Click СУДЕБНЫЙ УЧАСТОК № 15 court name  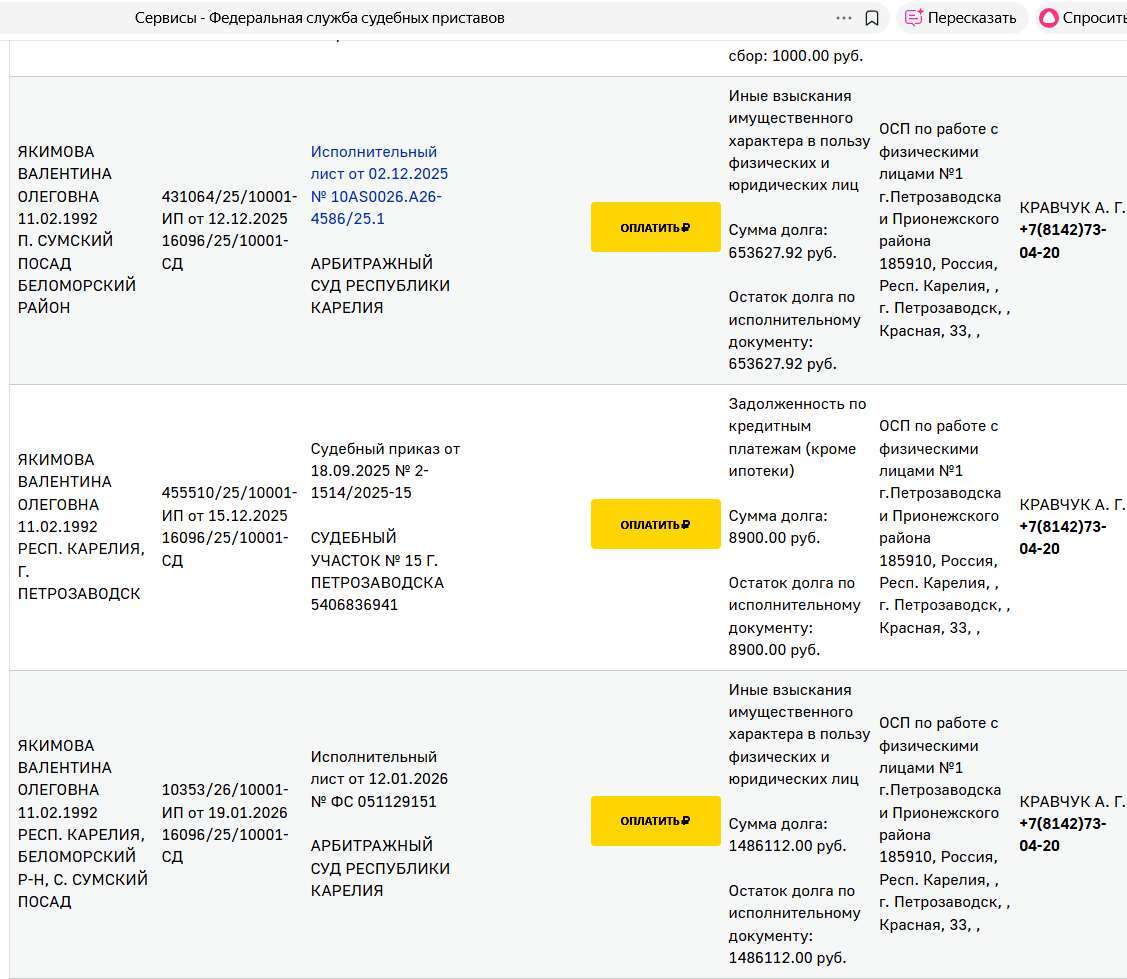point(375,560)
